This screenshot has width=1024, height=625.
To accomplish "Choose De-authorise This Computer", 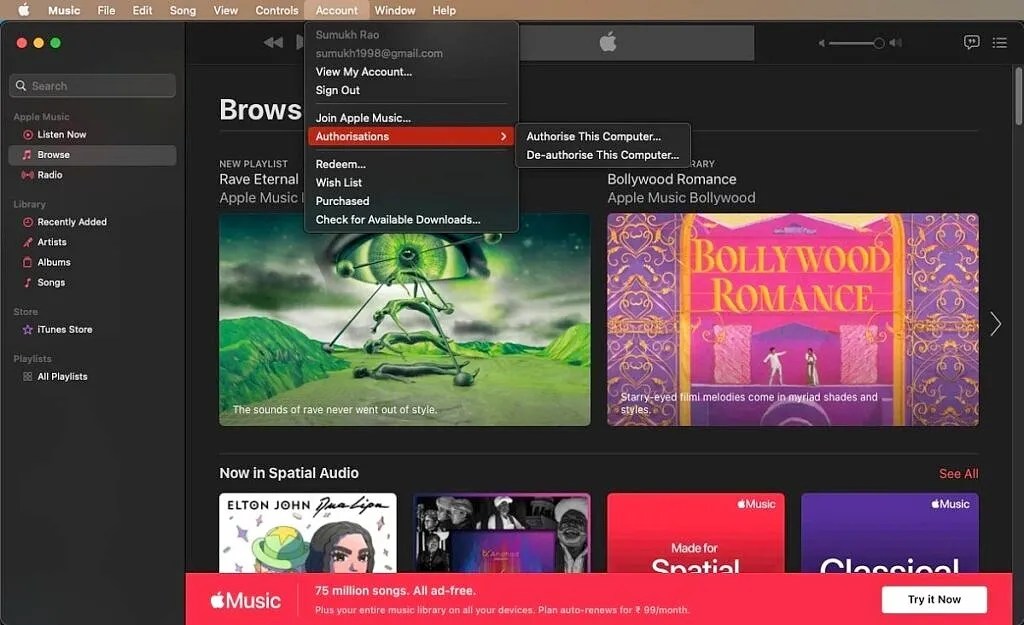I will point(603,155).
